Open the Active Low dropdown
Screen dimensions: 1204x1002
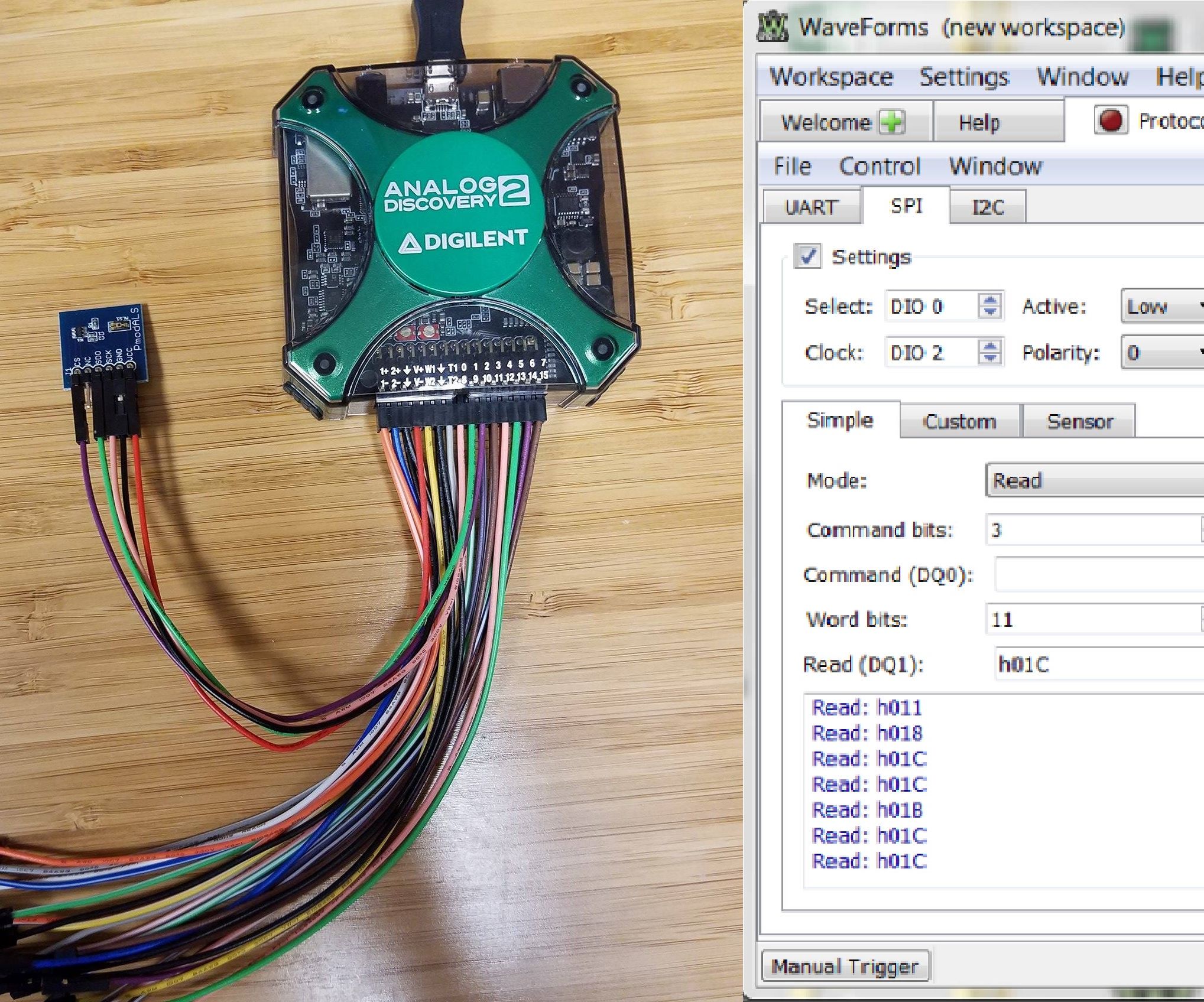pos(1162,306)
